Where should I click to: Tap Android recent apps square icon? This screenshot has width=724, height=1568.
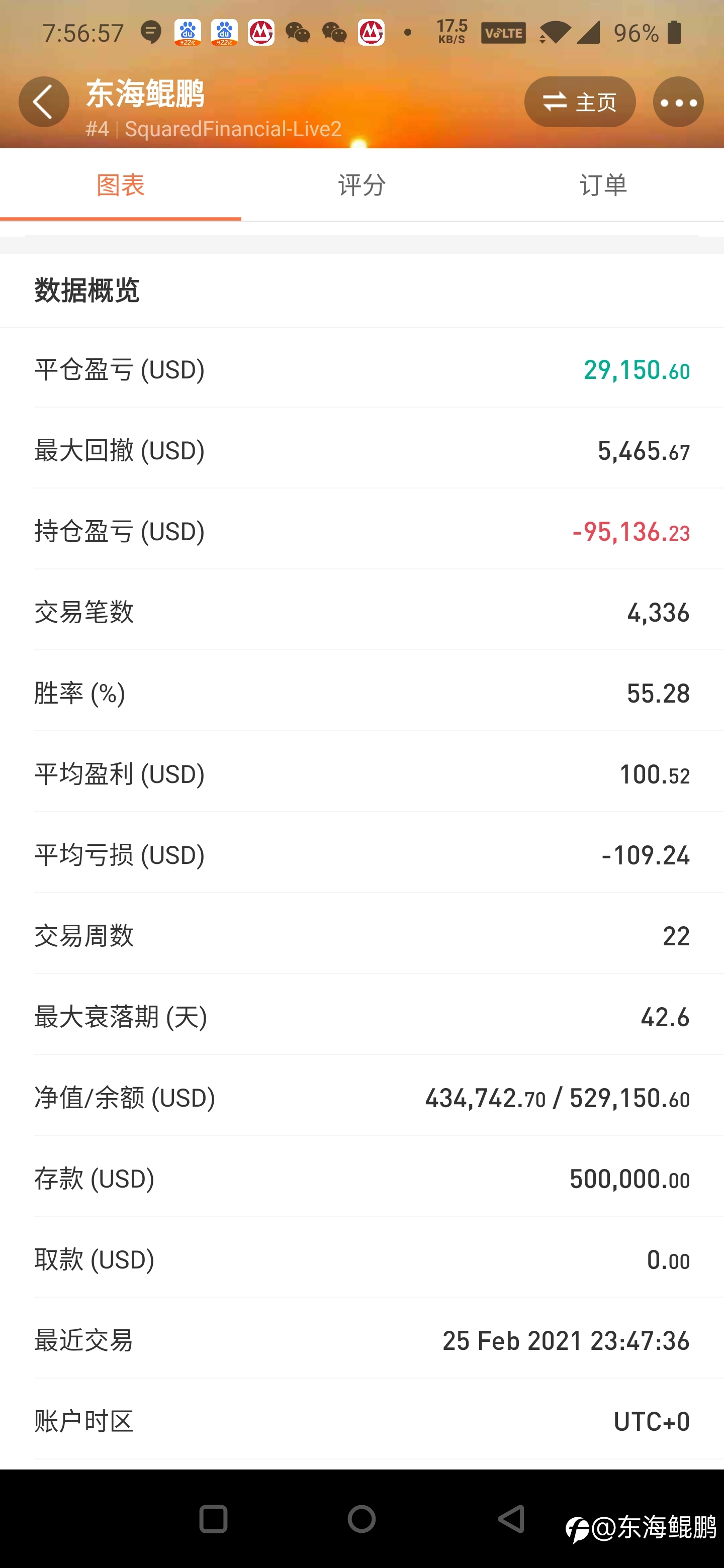(213, 1519)
